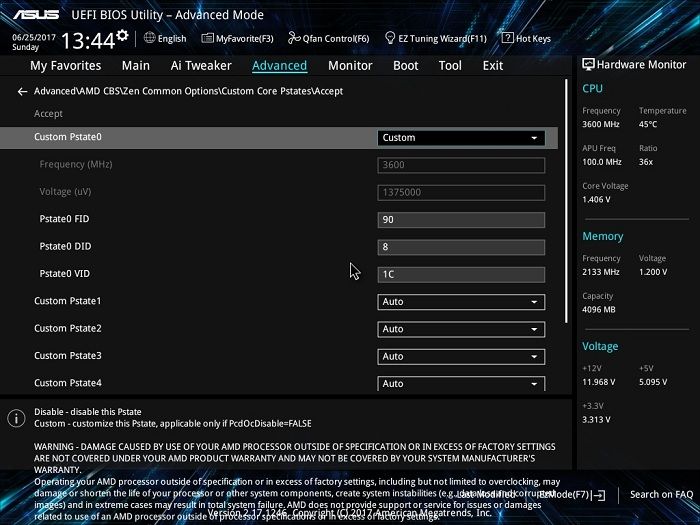
Task: Open the My Favorites tab
Action: tap(66, 66)
